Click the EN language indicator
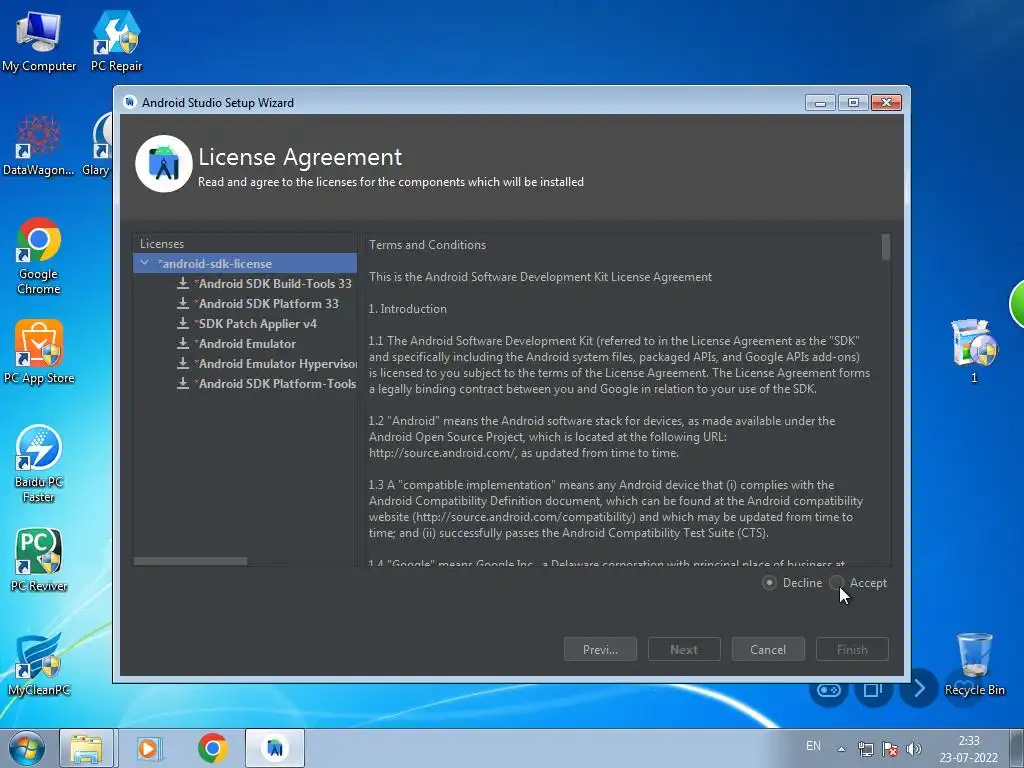This screenshot has height=768, width=1024. pyautogui.click(x=813, y=746)
